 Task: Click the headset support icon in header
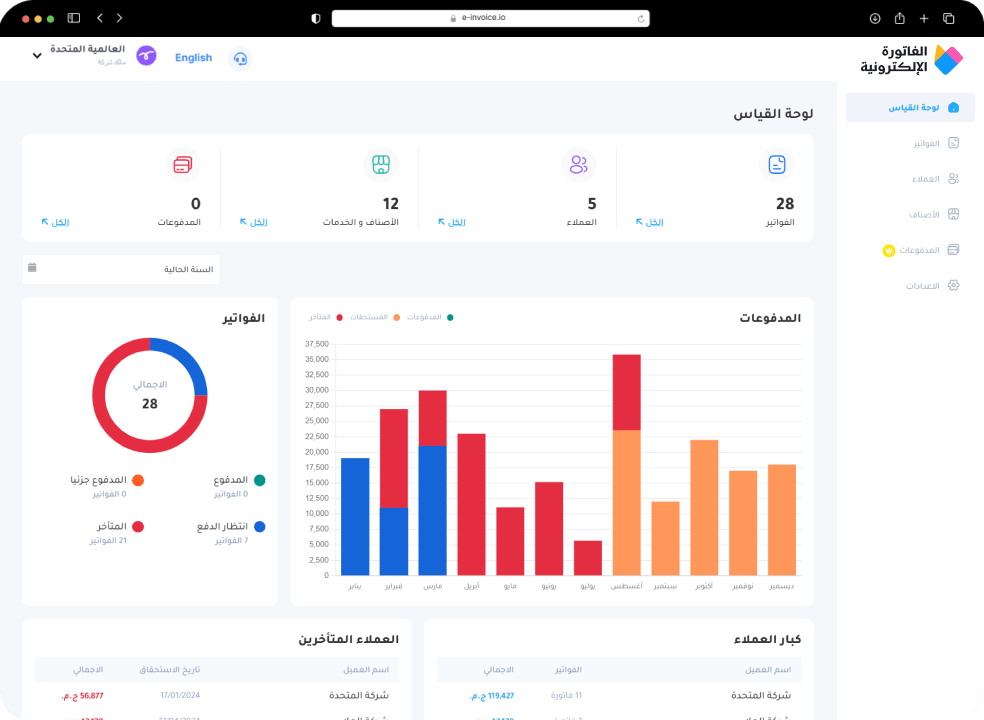click(240, 58)
